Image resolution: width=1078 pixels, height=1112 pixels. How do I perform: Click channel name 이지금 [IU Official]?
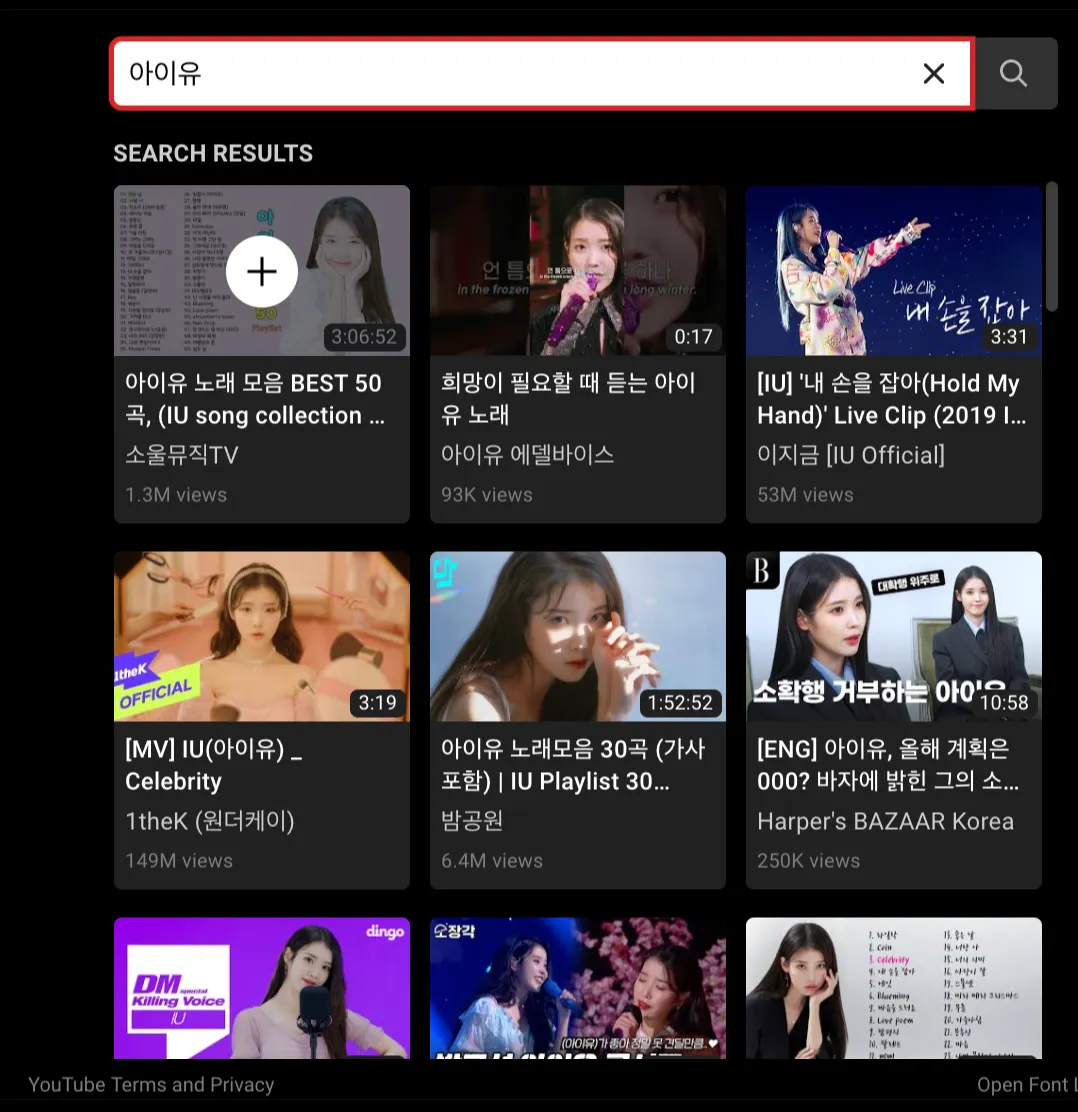tap(850, 455)
